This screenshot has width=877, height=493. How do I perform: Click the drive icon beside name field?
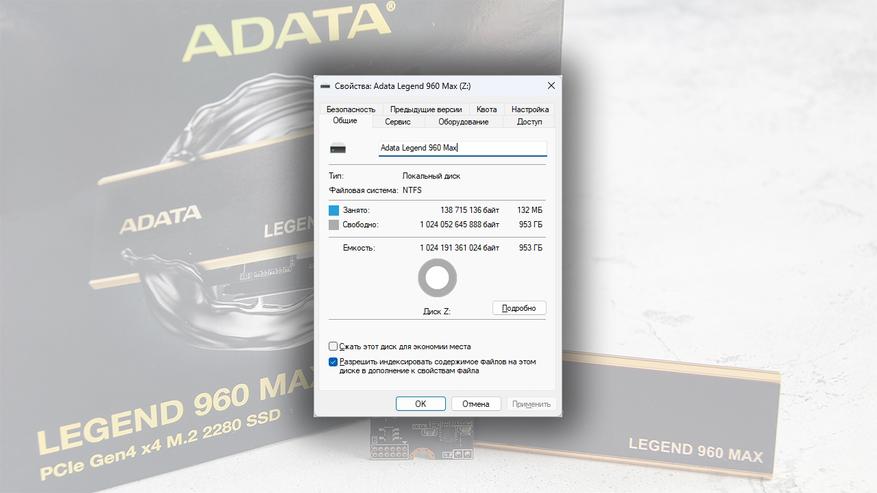pos(338,149)
